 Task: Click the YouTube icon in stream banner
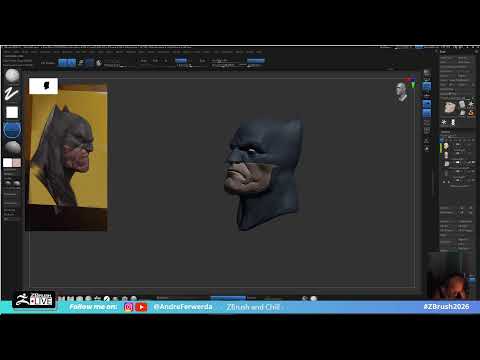(x=141, y=307)
